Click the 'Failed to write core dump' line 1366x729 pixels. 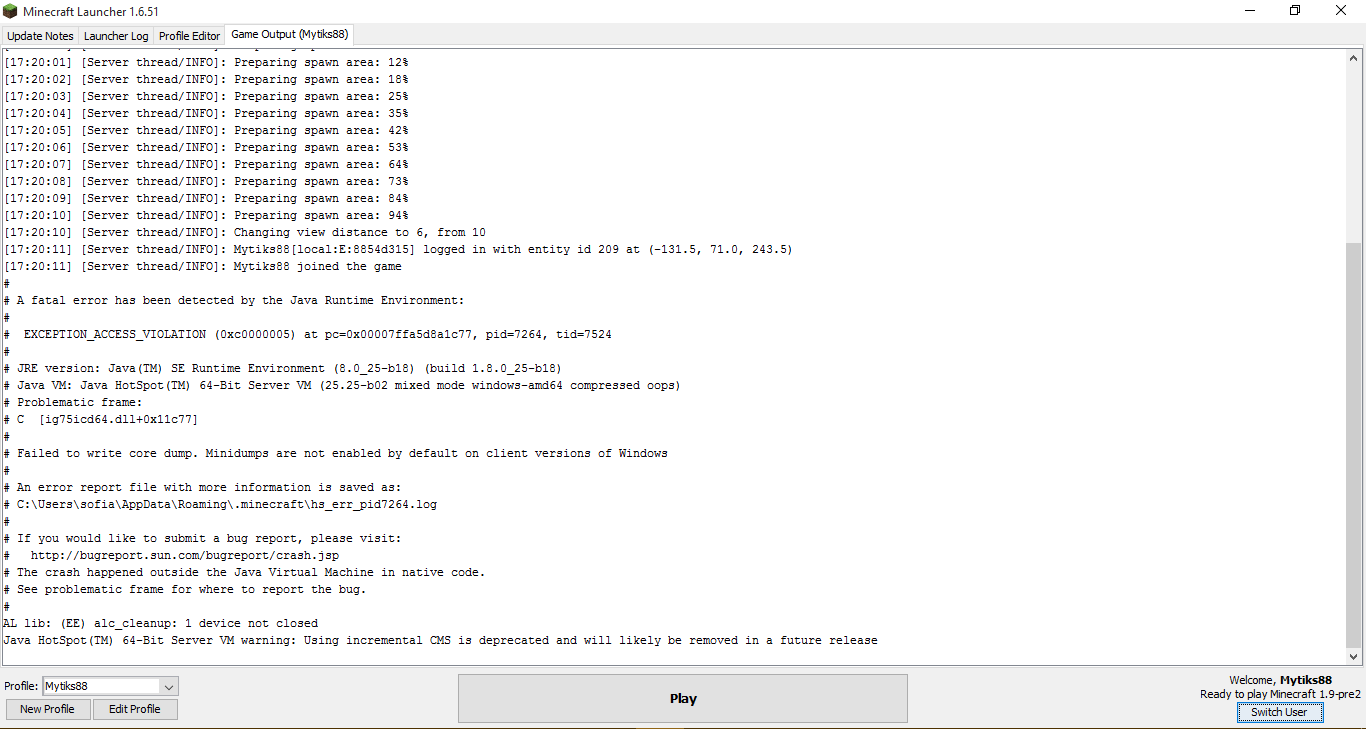336,453
